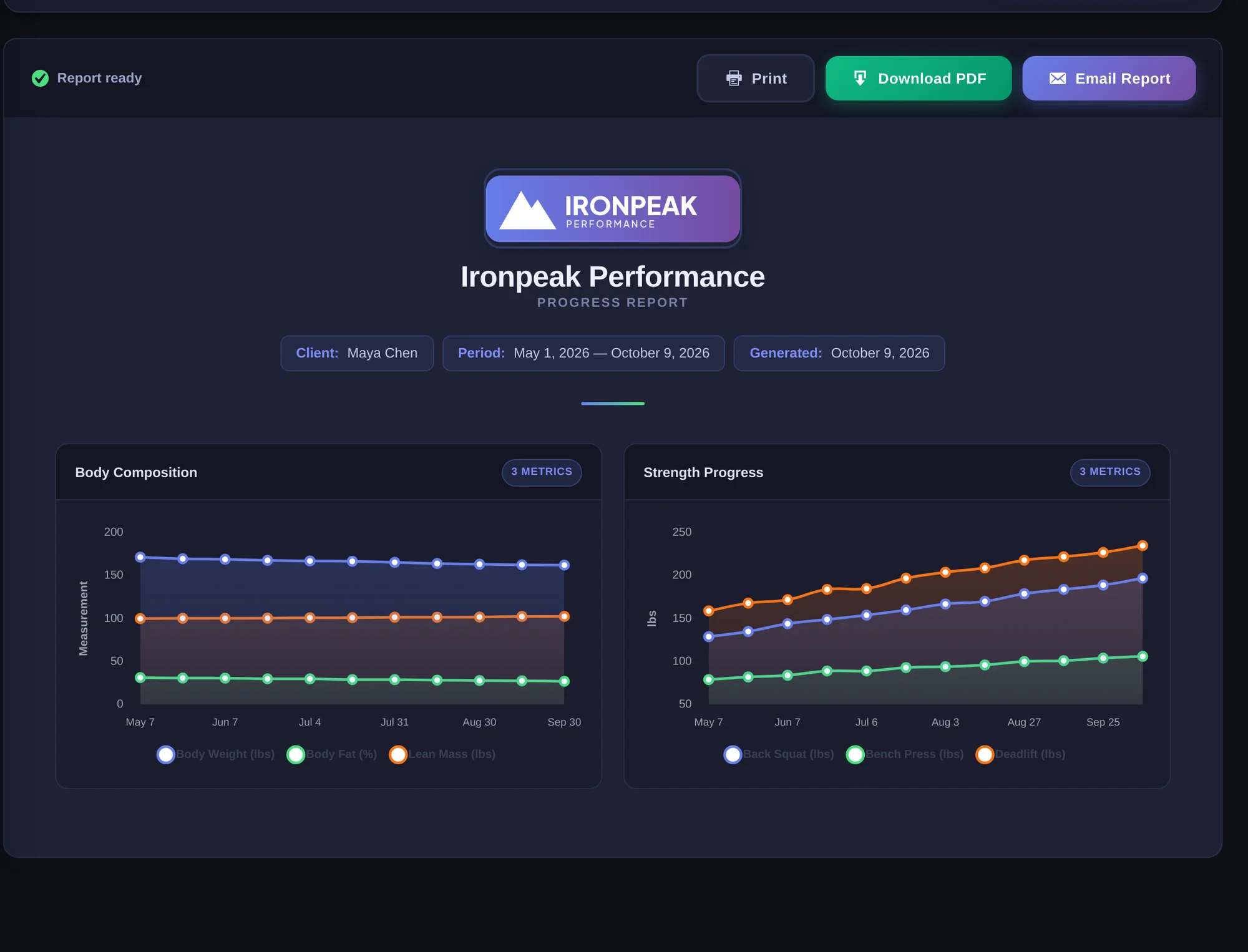Click the 3 METRICS badge on Strength Progress

pos(1110,472)
